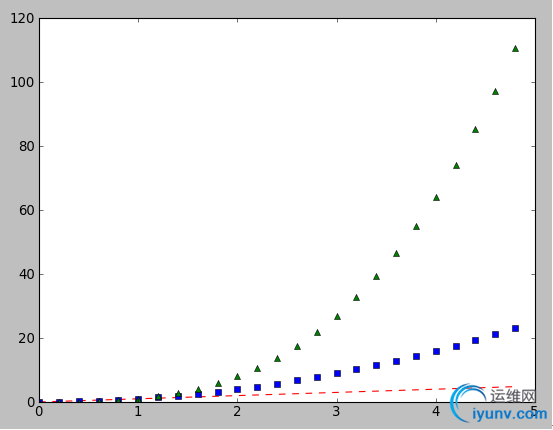Click the red dashed line above x=3
Viewport: 553px width, 430px height.
[x=337, y=392]
